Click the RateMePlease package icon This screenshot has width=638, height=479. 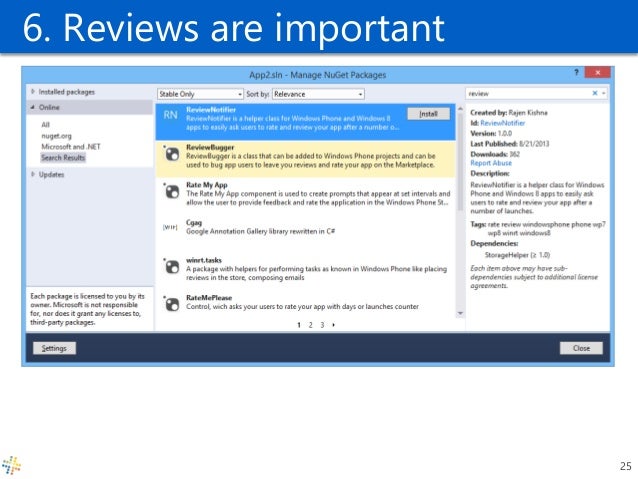coord(171,304)
